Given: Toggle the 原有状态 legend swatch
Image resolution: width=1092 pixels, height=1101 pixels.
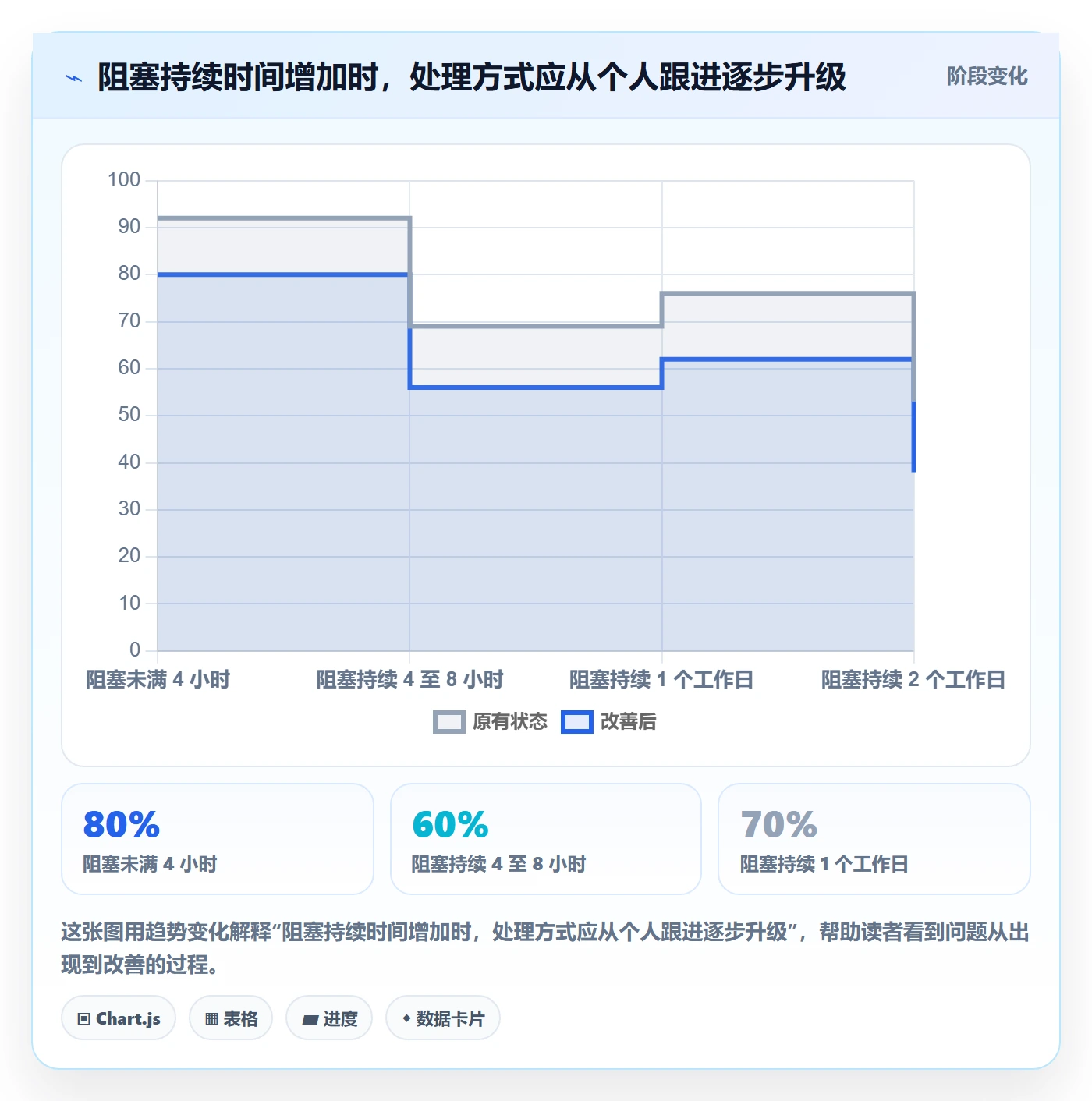Looking at the screenshot, I should pos(448,722).
